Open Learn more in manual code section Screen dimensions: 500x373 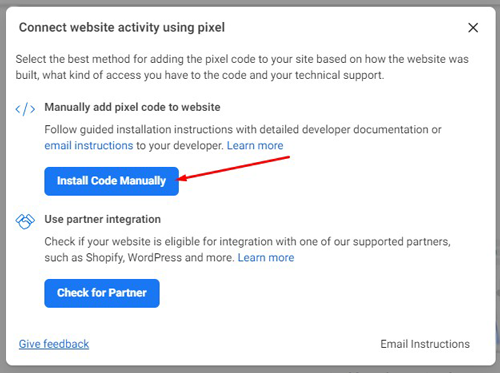pyautogui.click(x=255, y=146)
